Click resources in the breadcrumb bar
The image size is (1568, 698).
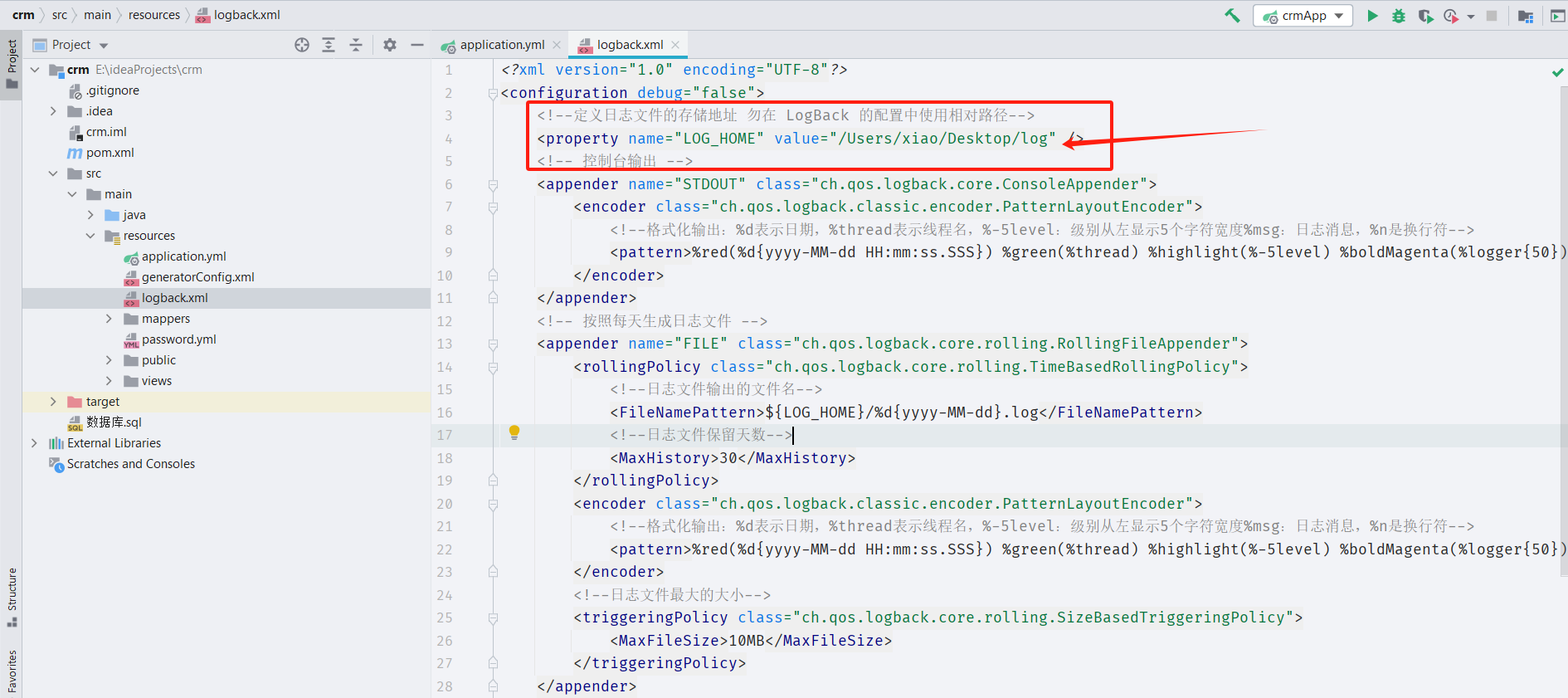point(154,15)
